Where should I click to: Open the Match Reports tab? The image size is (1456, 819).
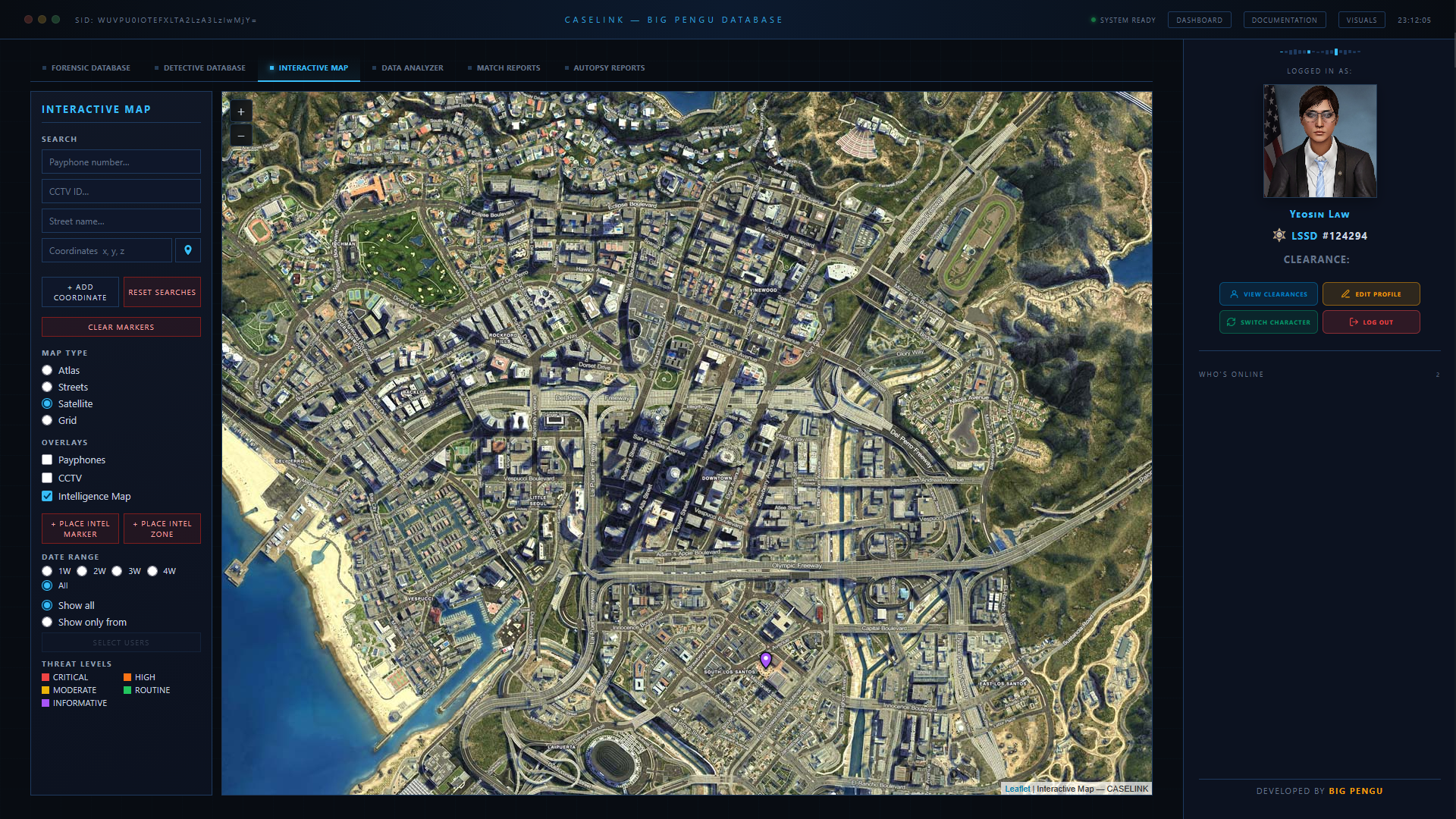click(504, 68)
